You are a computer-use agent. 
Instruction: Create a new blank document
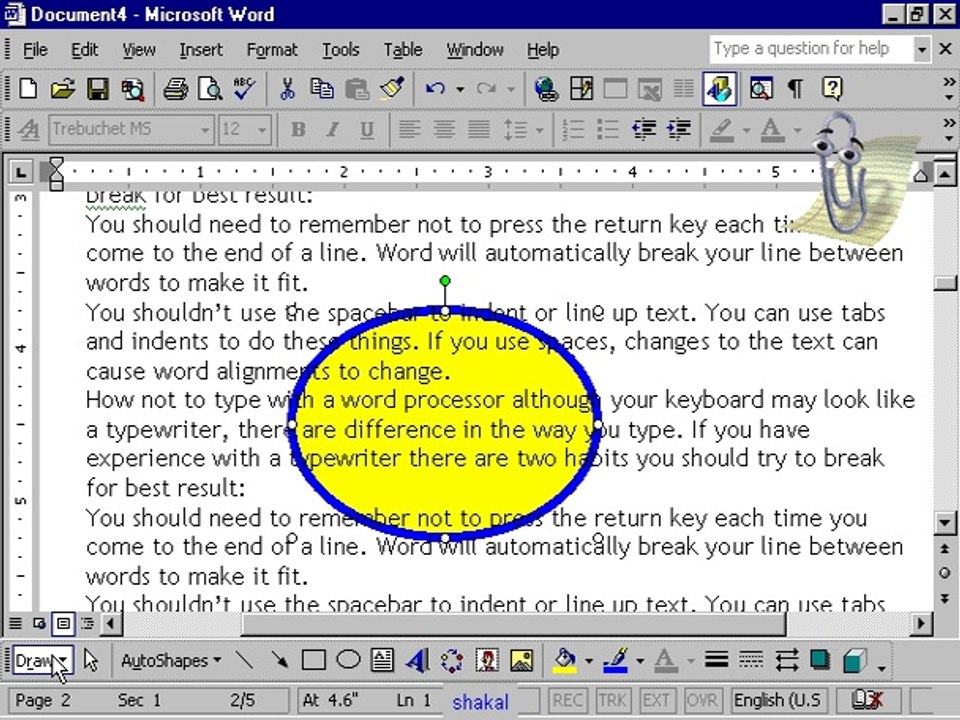click(28, 89)
